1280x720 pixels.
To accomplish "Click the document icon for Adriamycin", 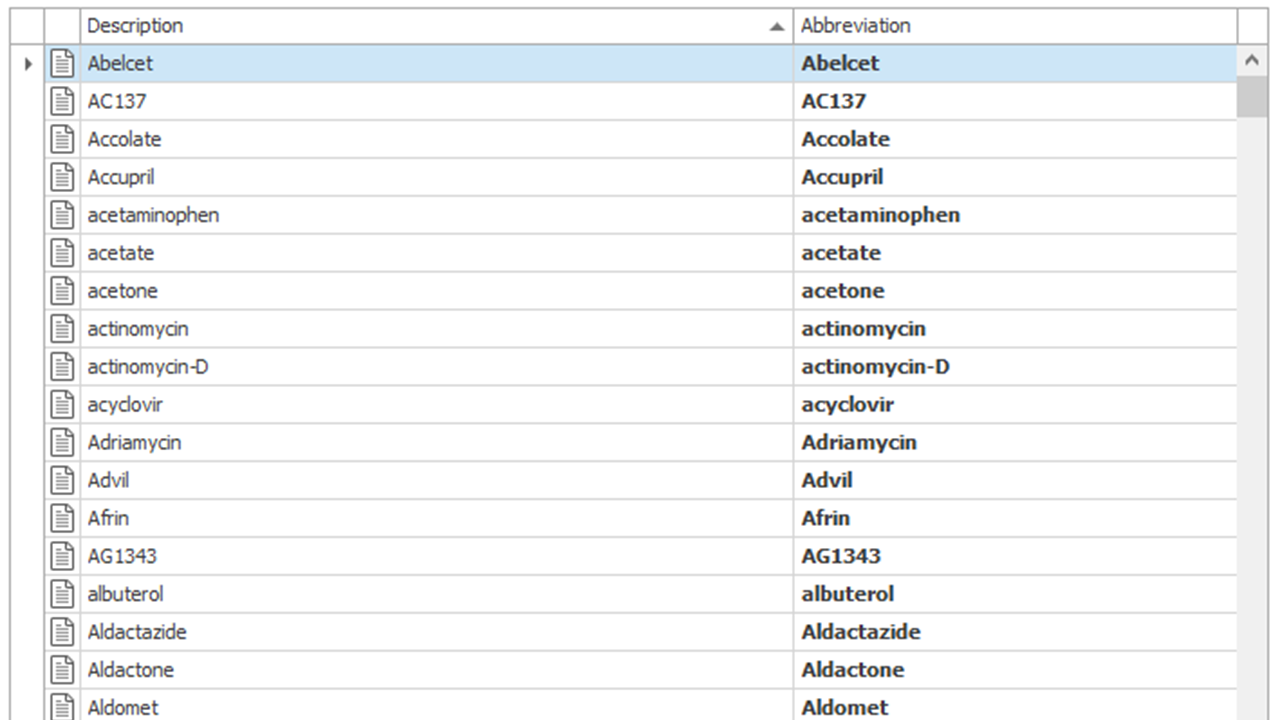I will [63, 442].
